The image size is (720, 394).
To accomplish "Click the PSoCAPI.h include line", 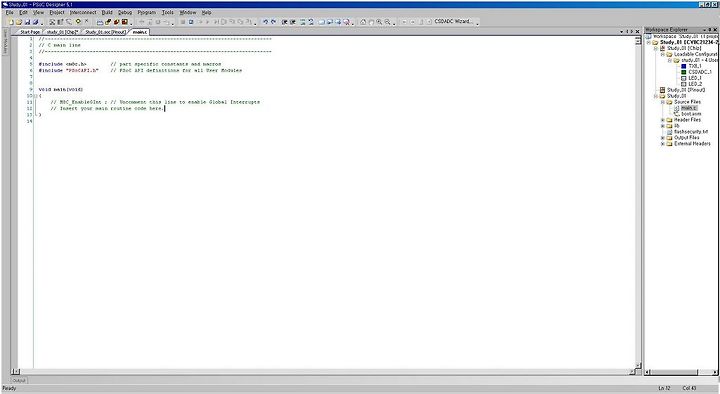I will pos(140,71).
